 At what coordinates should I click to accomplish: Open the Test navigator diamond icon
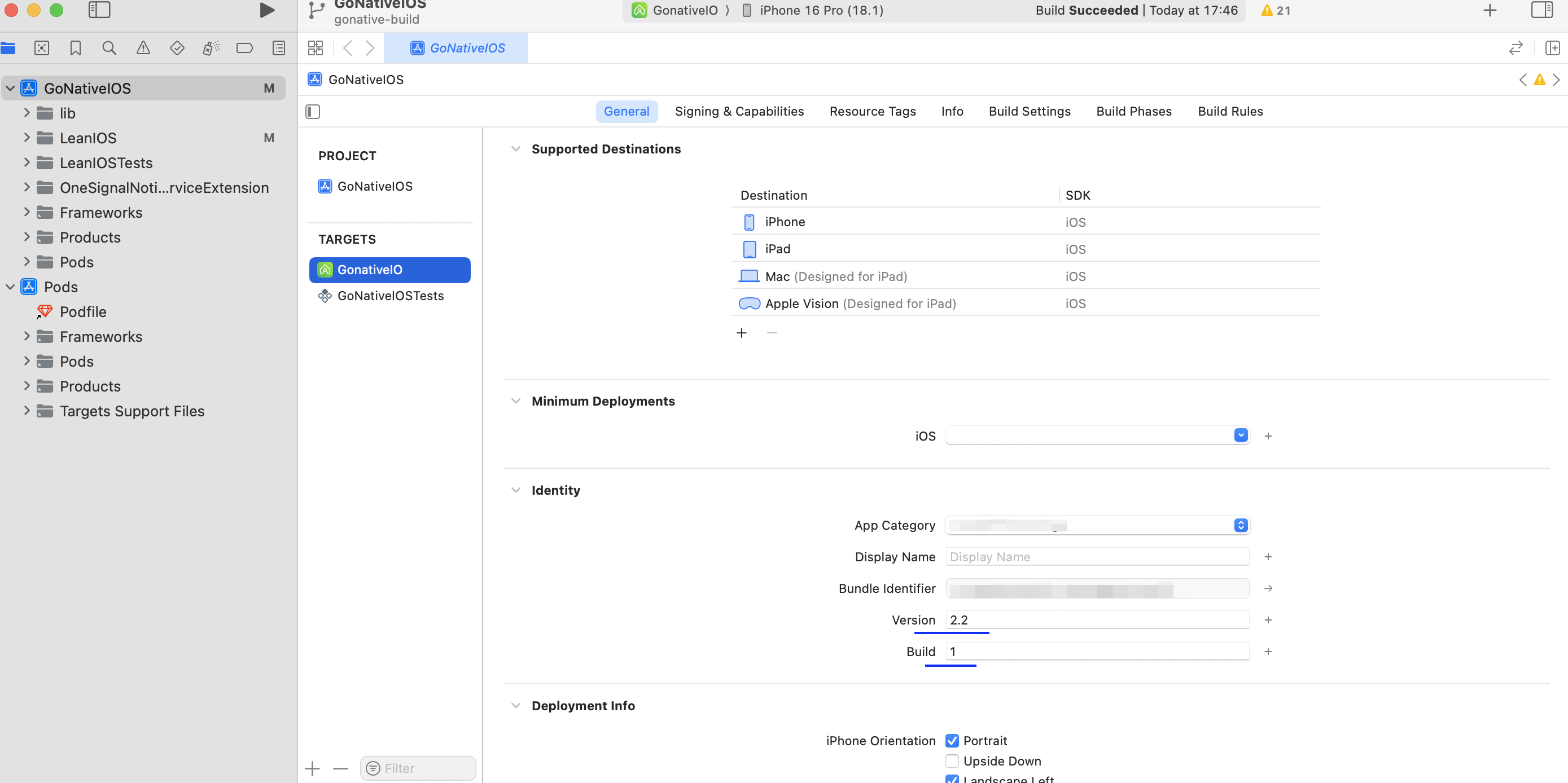(177, 48)
